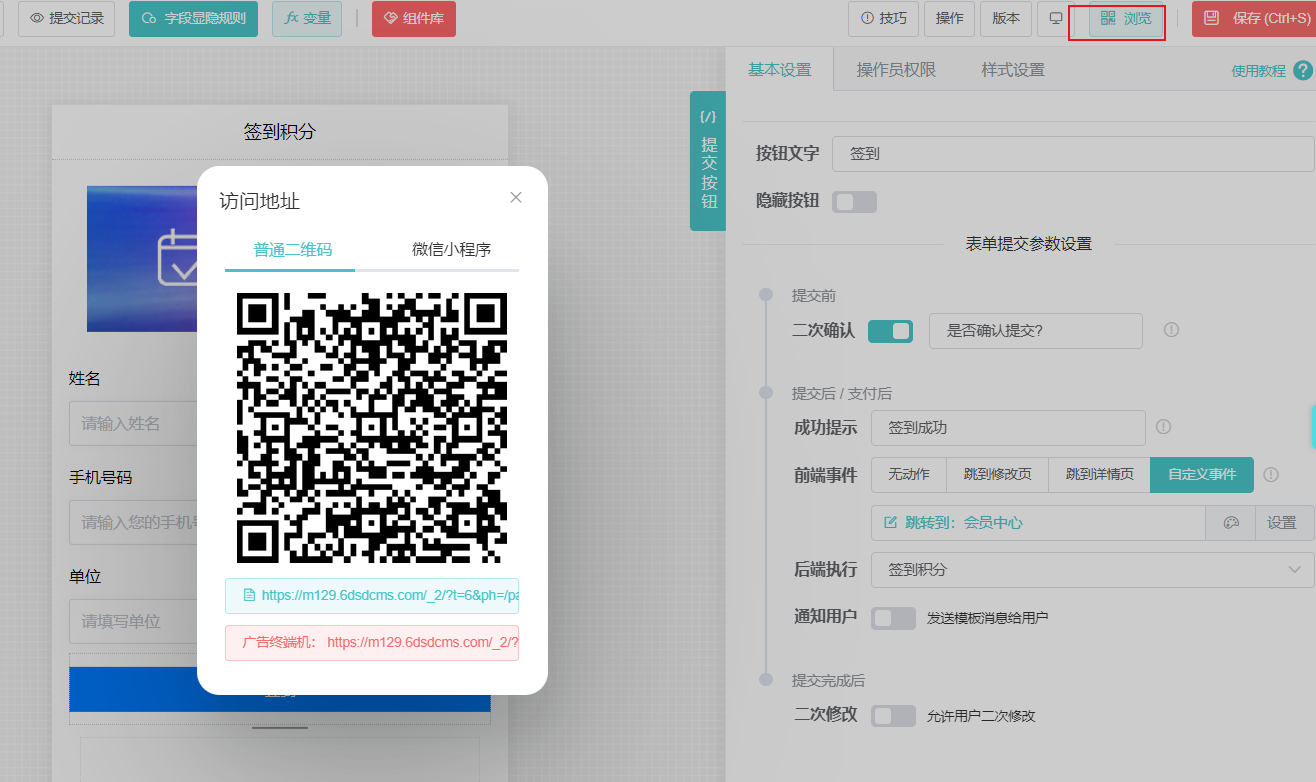Viewport: 1316px width, 782px height.
Task: Click the 提交按钮 vertical side tab
Action: (708, 161)
